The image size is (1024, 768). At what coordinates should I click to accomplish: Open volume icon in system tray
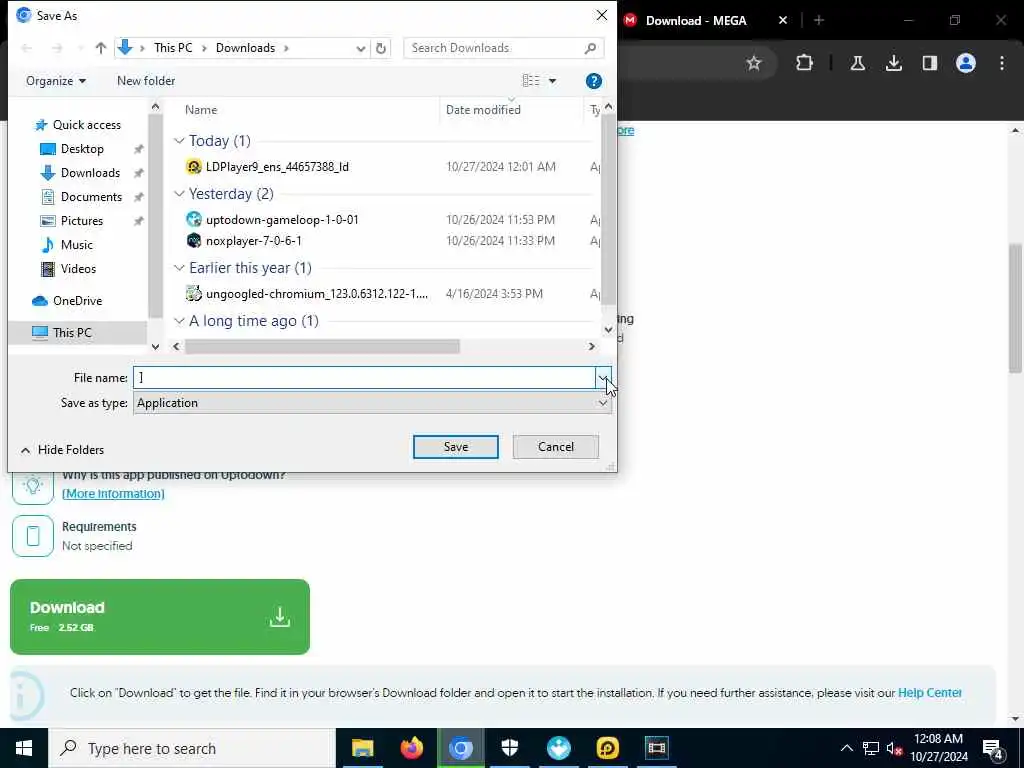894,749
